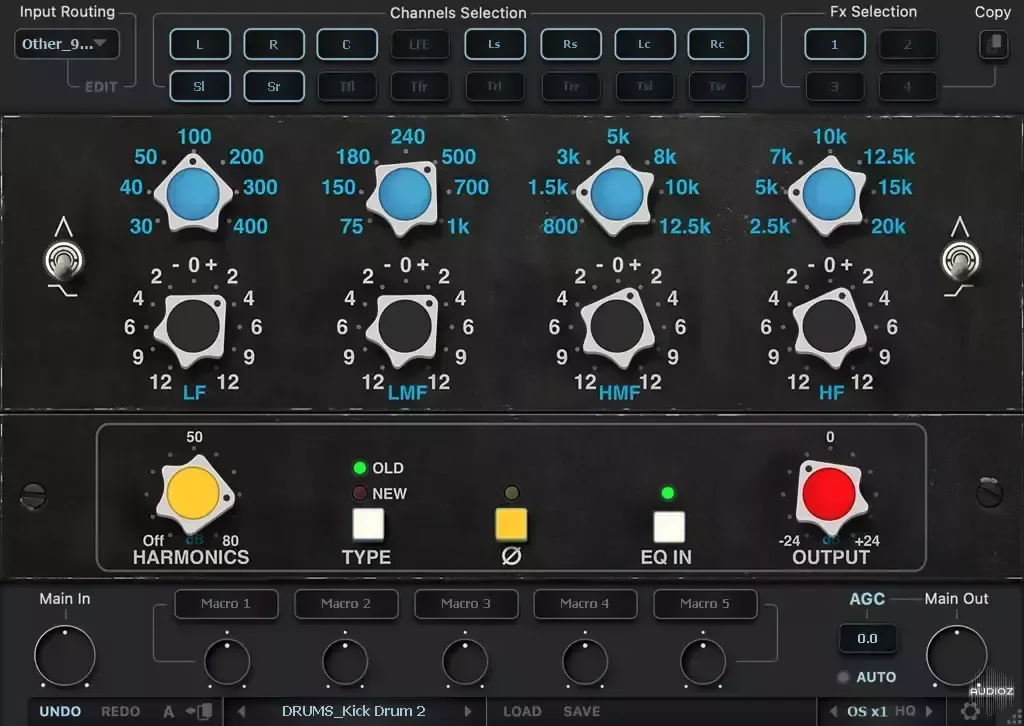Toggle the C channel button
Screen dimensions: 1024x726
347,44
